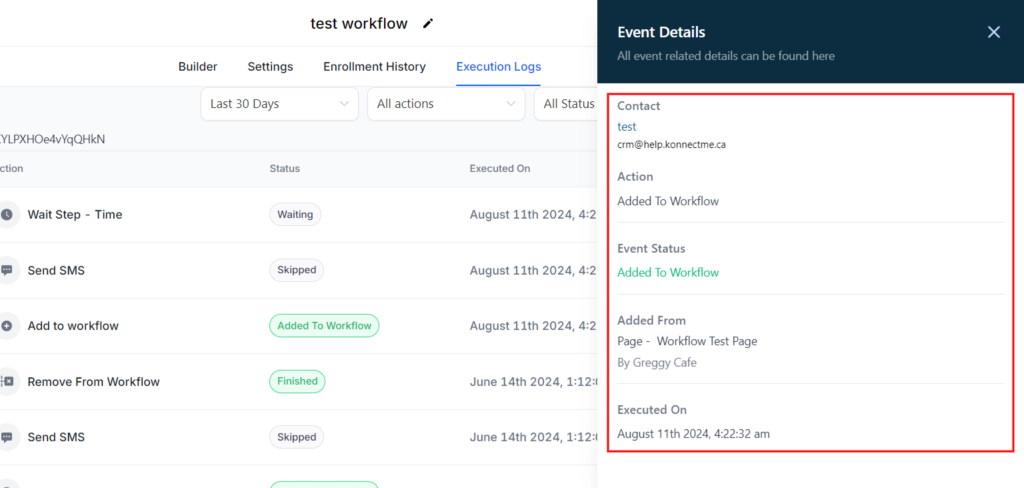Open the All Status filter dropdown
The width and height of the screenshot is (1024, 488).
pyautogui.click(x=566, y=104)
